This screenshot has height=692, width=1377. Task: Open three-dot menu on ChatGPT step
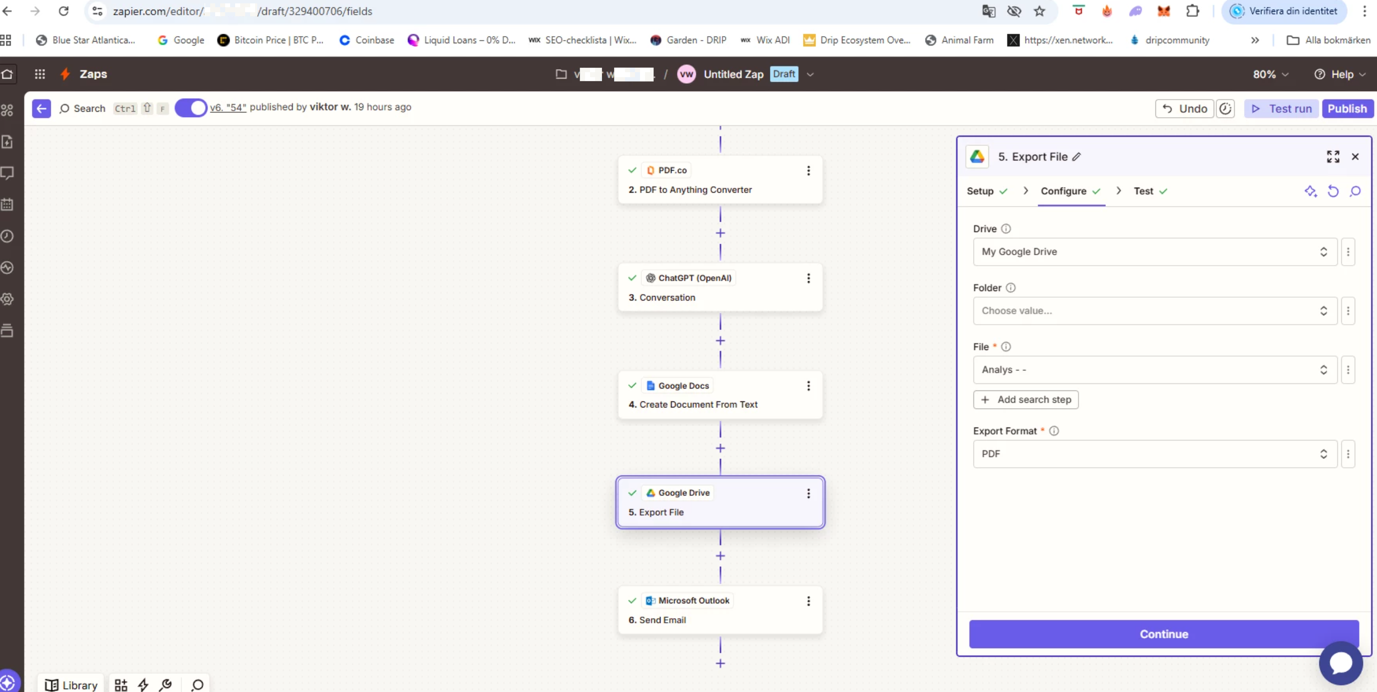coord(808,279)
